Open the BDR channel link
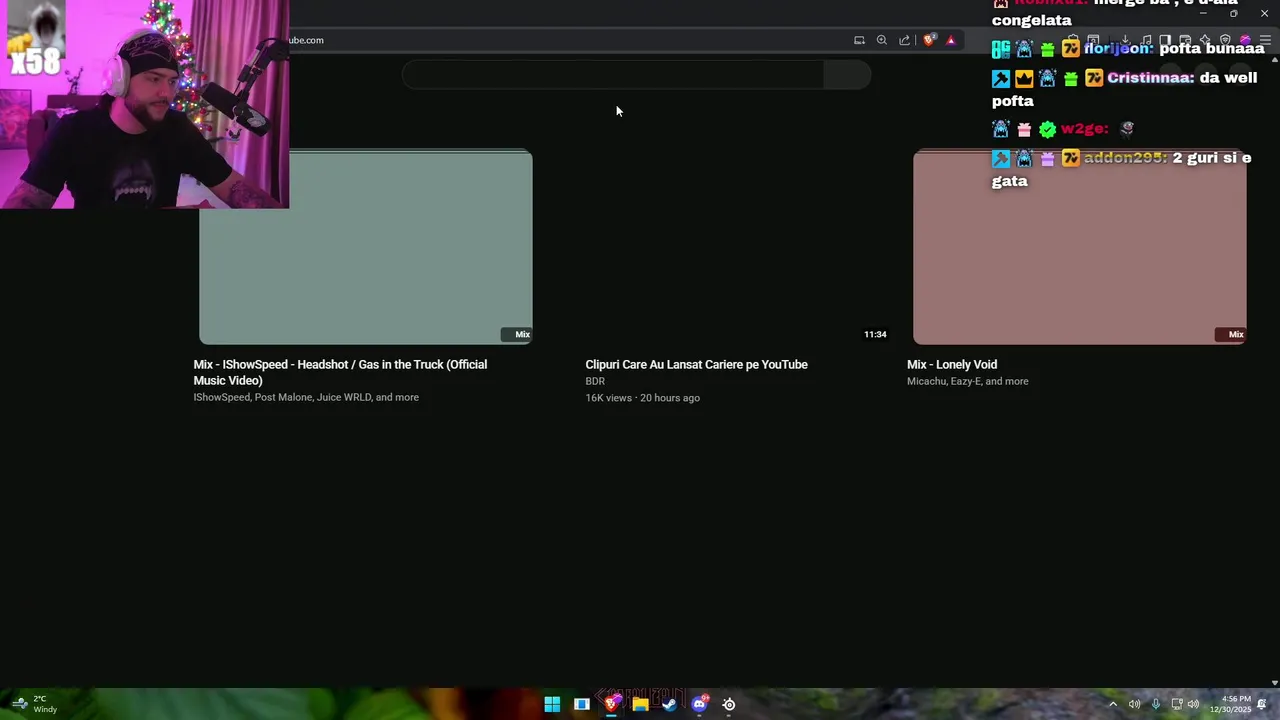Viewport: 1280px width, 720px height. 595,381
